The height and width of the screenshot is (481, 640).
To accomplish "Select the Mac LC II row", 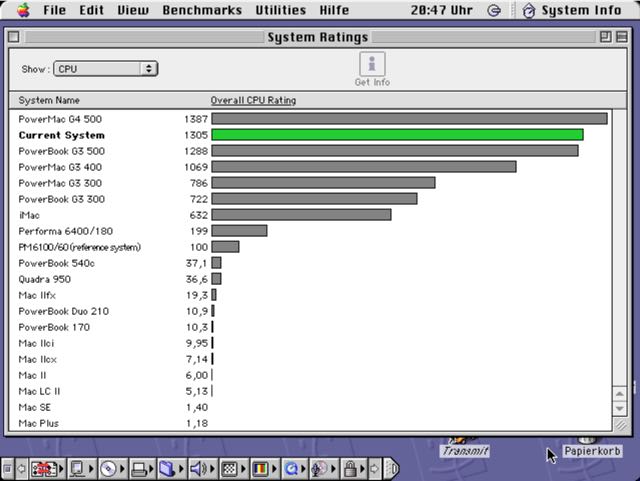I will coord(310,391).
